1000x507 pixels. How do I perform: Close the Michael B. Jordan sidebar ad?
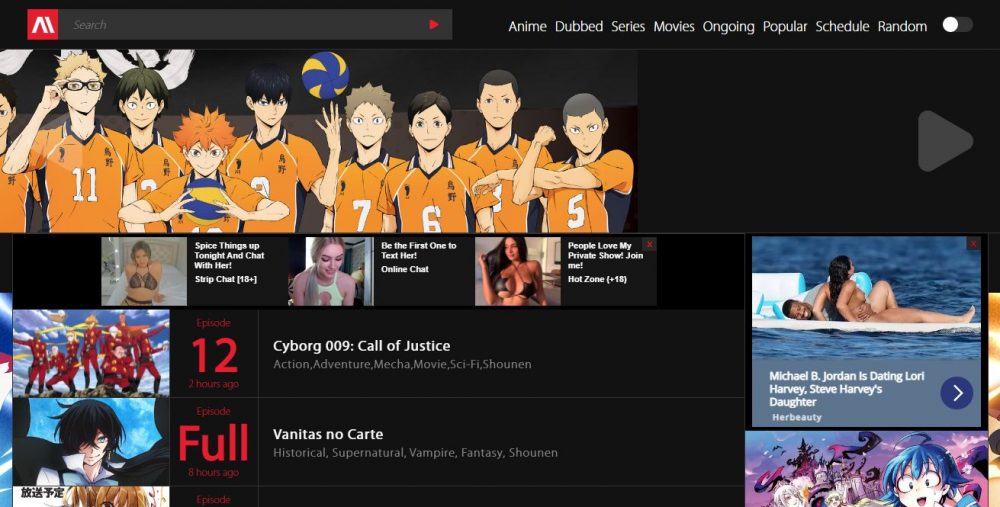(x=973, y=244)
